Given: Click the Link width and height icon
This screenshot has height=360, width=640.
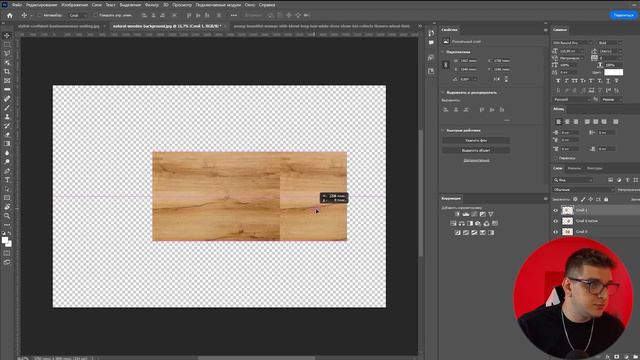Looking at the screenshot, I should 446,64.
